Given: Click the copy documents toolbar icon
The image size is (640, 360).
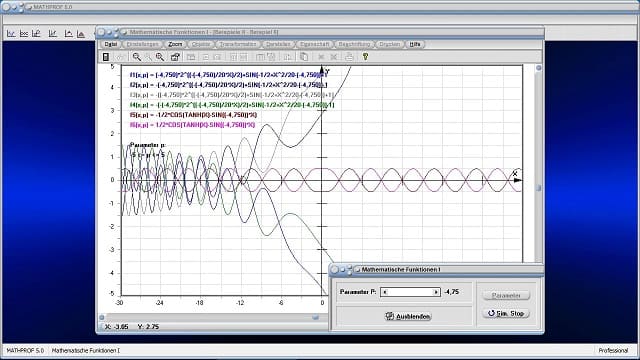Looking at the screenshot, I should coord(304,57).
